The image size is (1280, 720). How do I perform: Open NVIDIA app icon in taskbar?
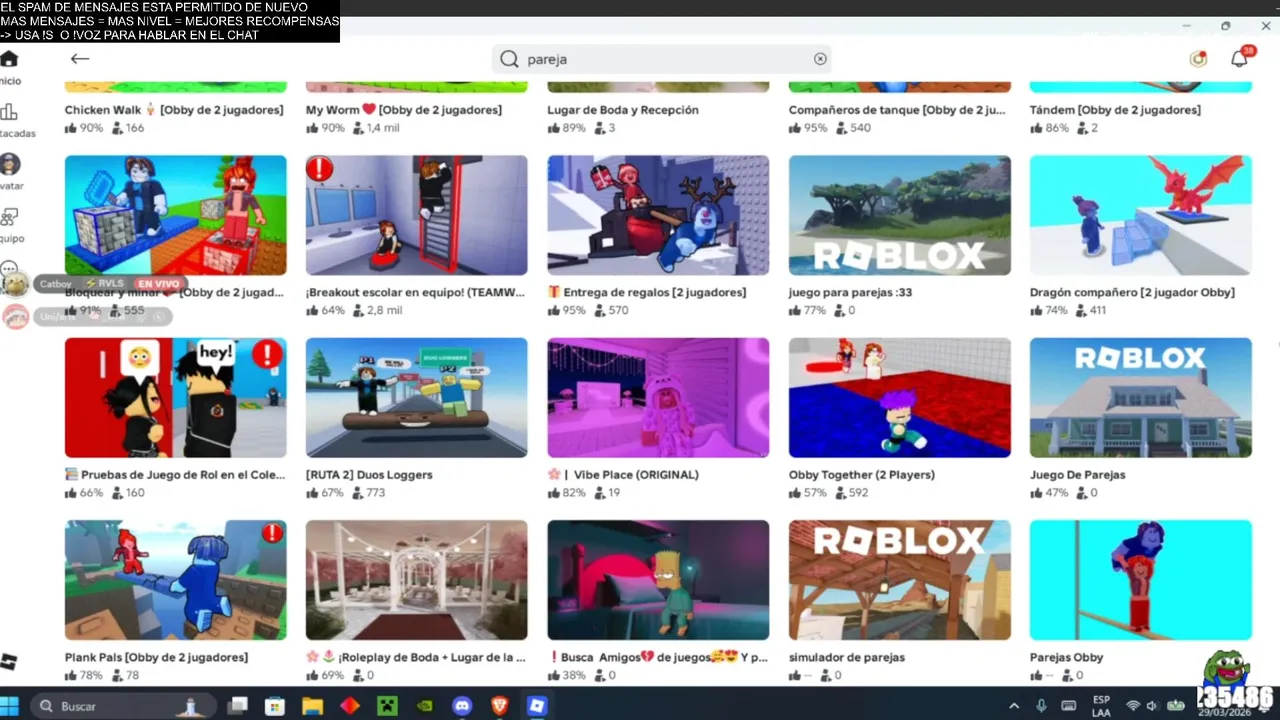point(424,706)
